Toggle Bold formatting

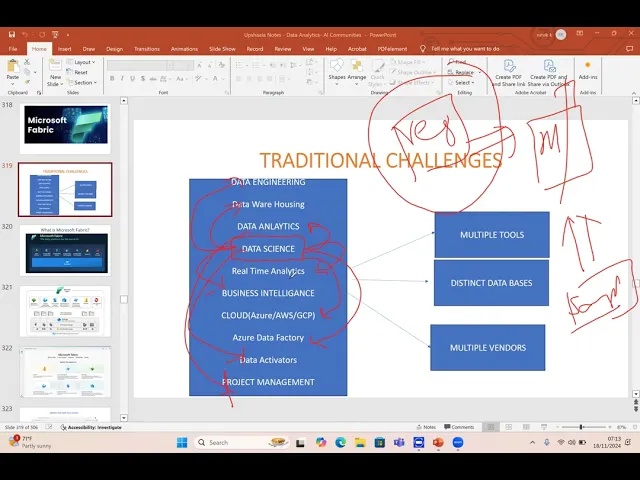point(112,78)
